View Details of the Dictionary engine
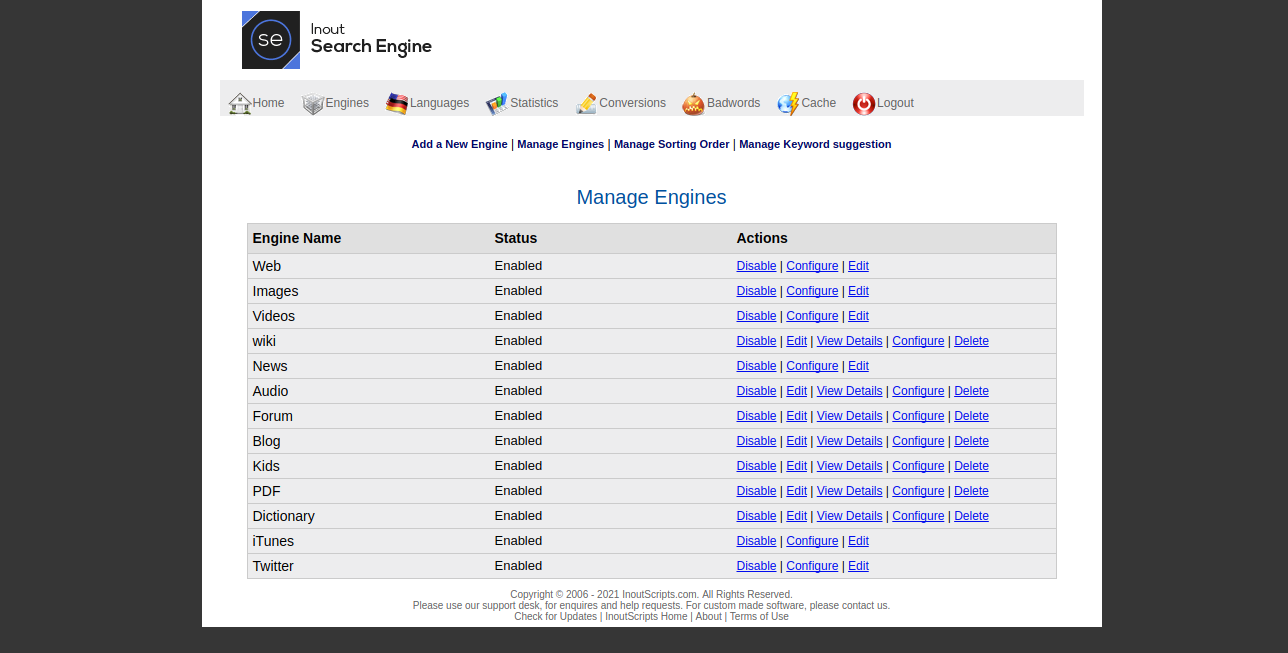 pos(849,516)
